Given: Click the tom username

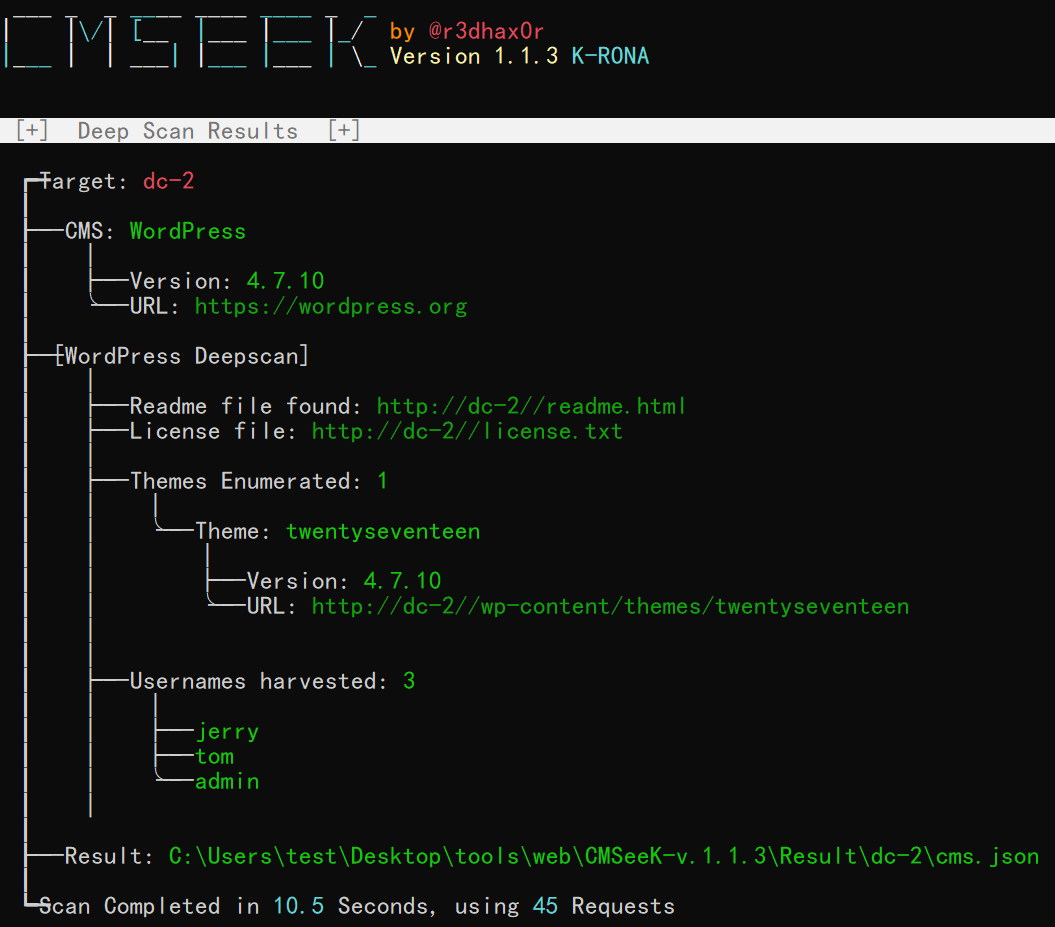Looking at the screenshot, I should click(215, 756).
